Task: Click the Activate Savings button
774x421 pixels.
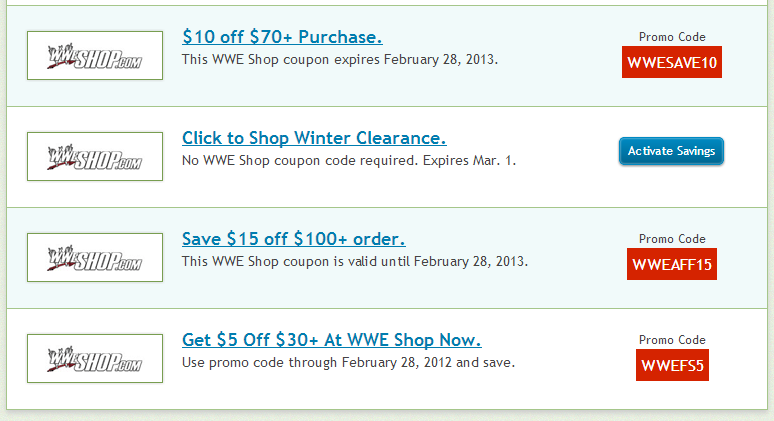Action: click(671, 151)
